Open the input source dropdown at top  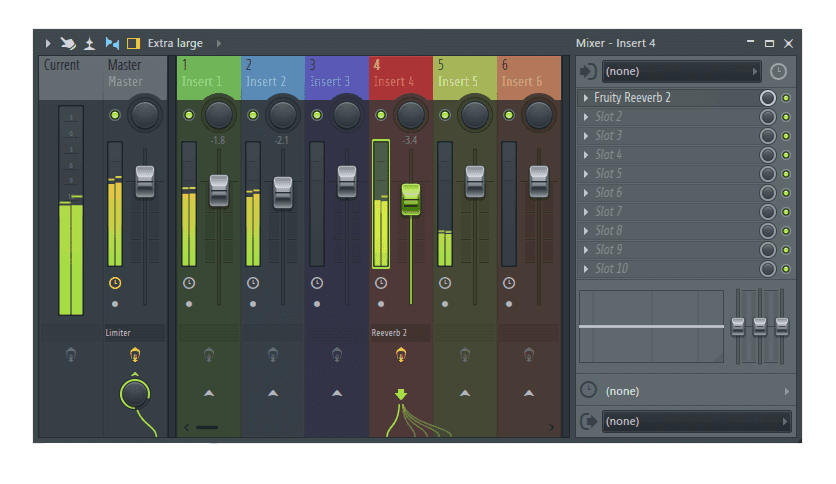tap(682, 72)
